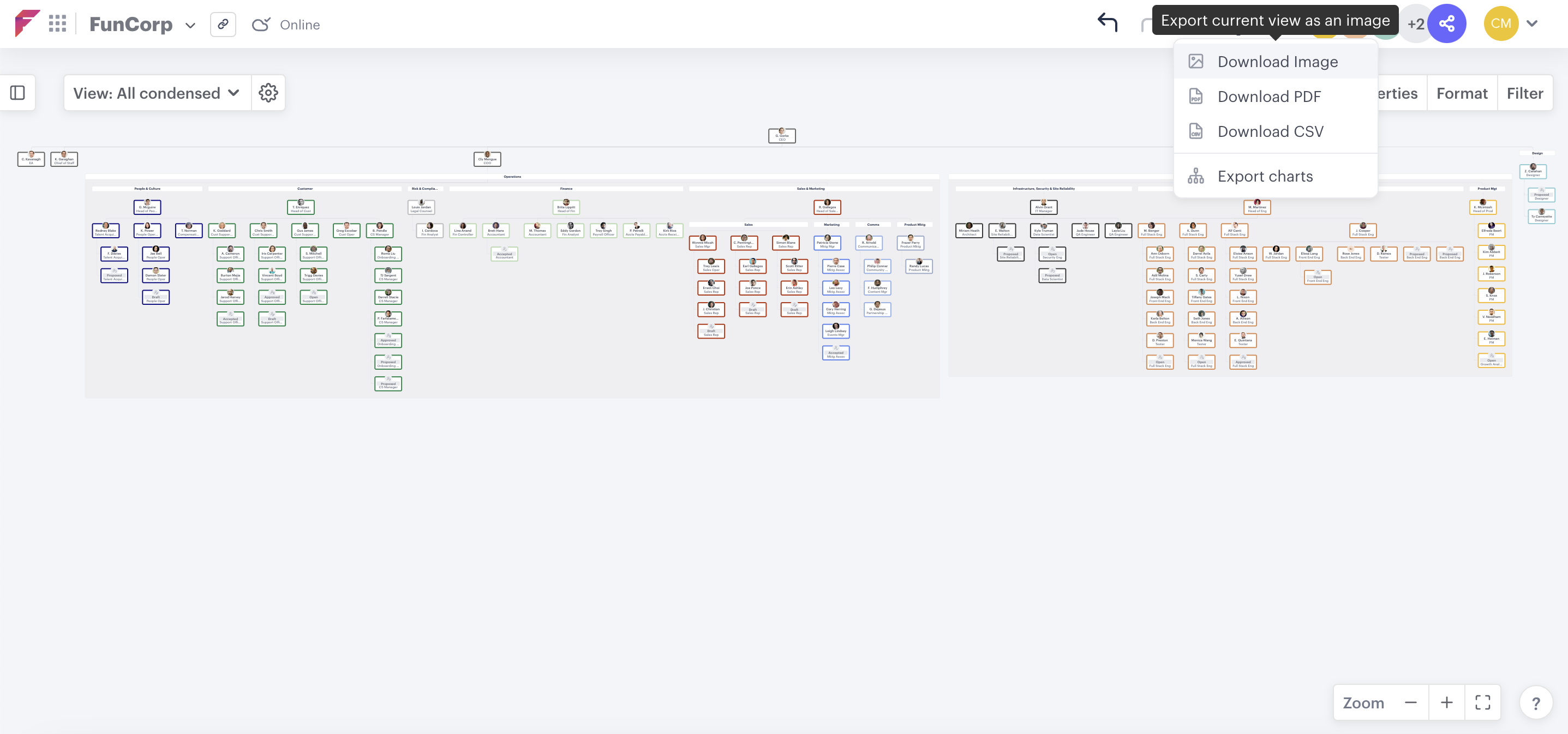
Task: Click the zoom out minus button
Action: pyautogui.click(x=1411, y=703)
